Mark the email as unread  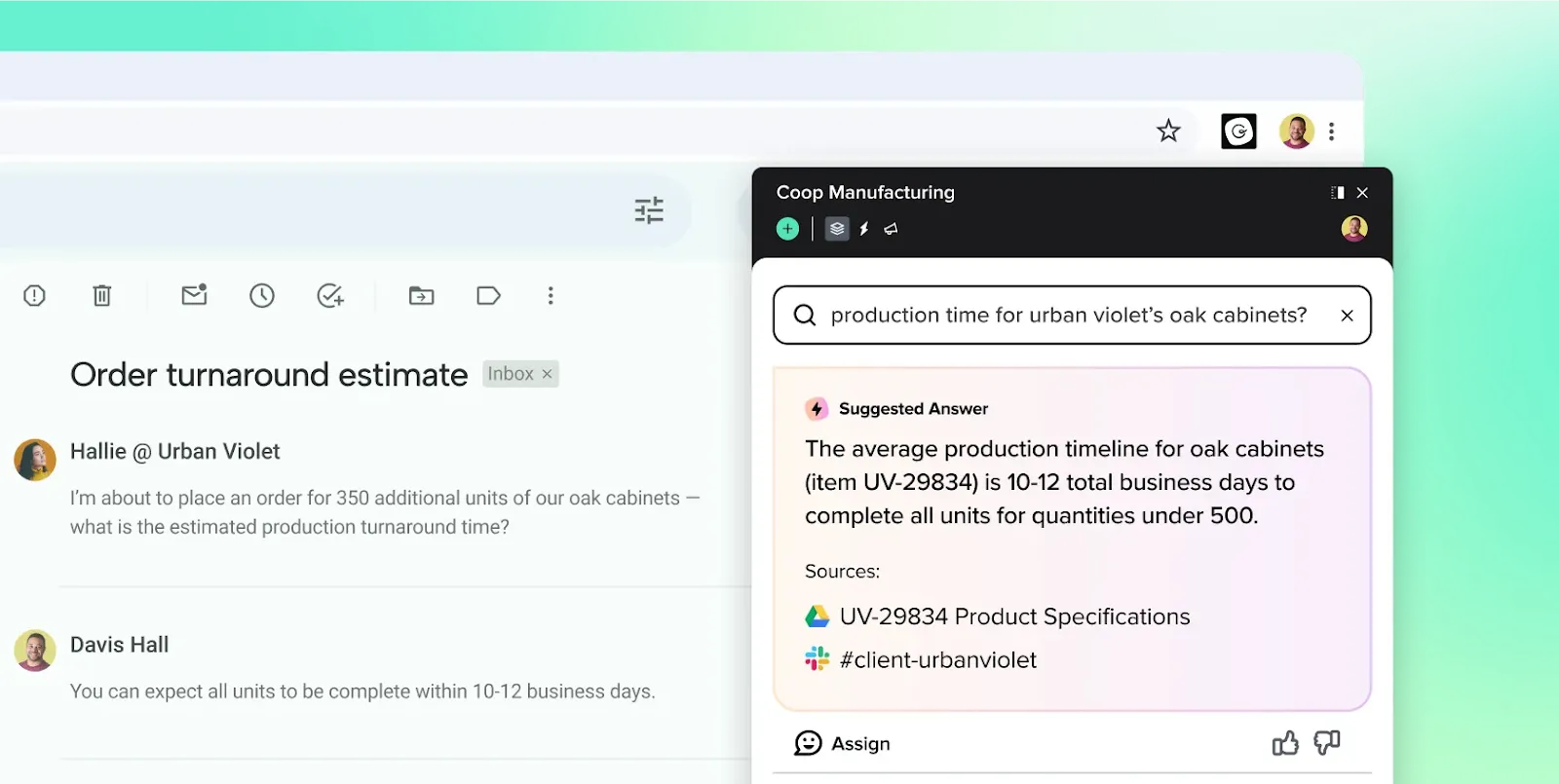(195, 294)
